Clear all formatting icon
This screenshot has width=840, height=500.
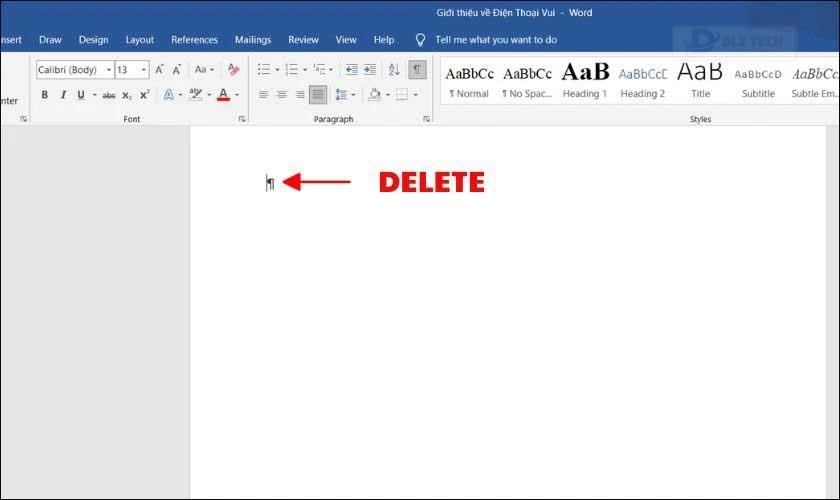click(x=233, y=69)
